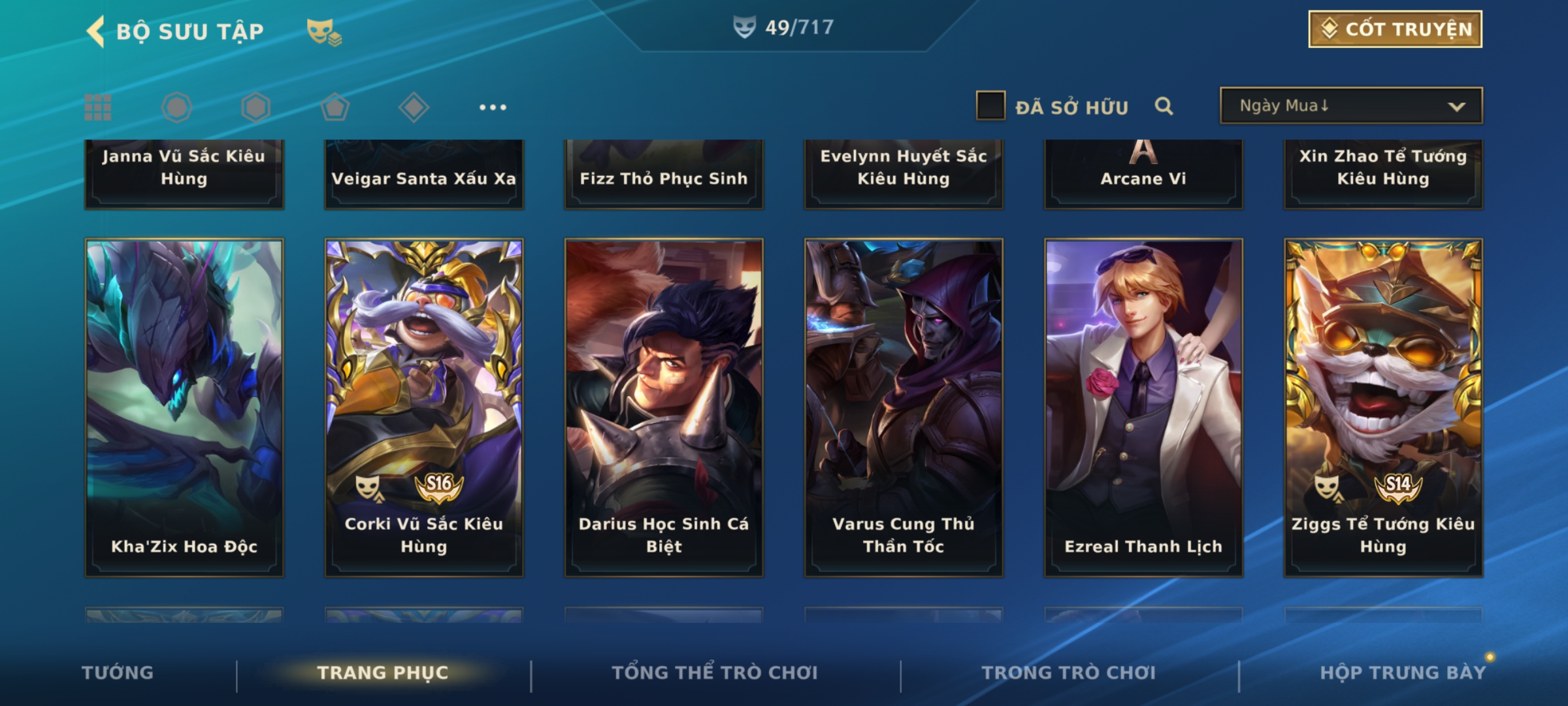Select the Ezreal Thanh Lịch skin card

tap(1143, 408)
